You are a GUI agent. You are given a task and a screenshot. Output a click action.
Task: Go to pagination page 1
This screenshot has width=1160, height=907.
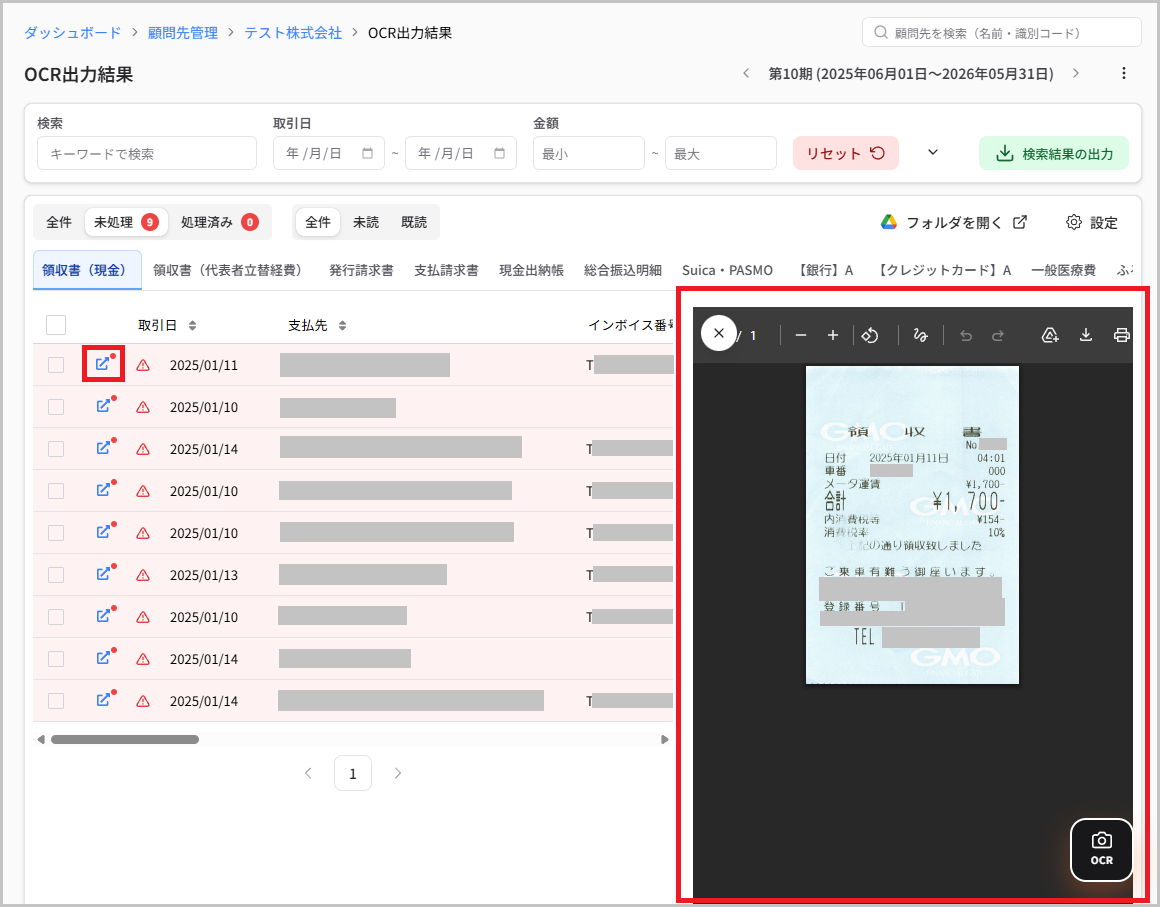tap(352, 773)
